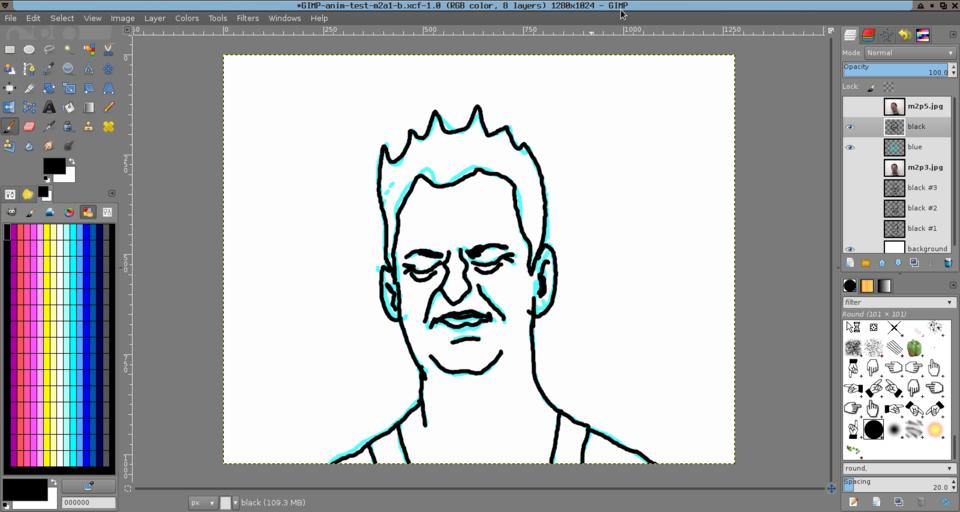960x512 pixels.
Task: Select the Pencil tool
Action: pos(108,107)
